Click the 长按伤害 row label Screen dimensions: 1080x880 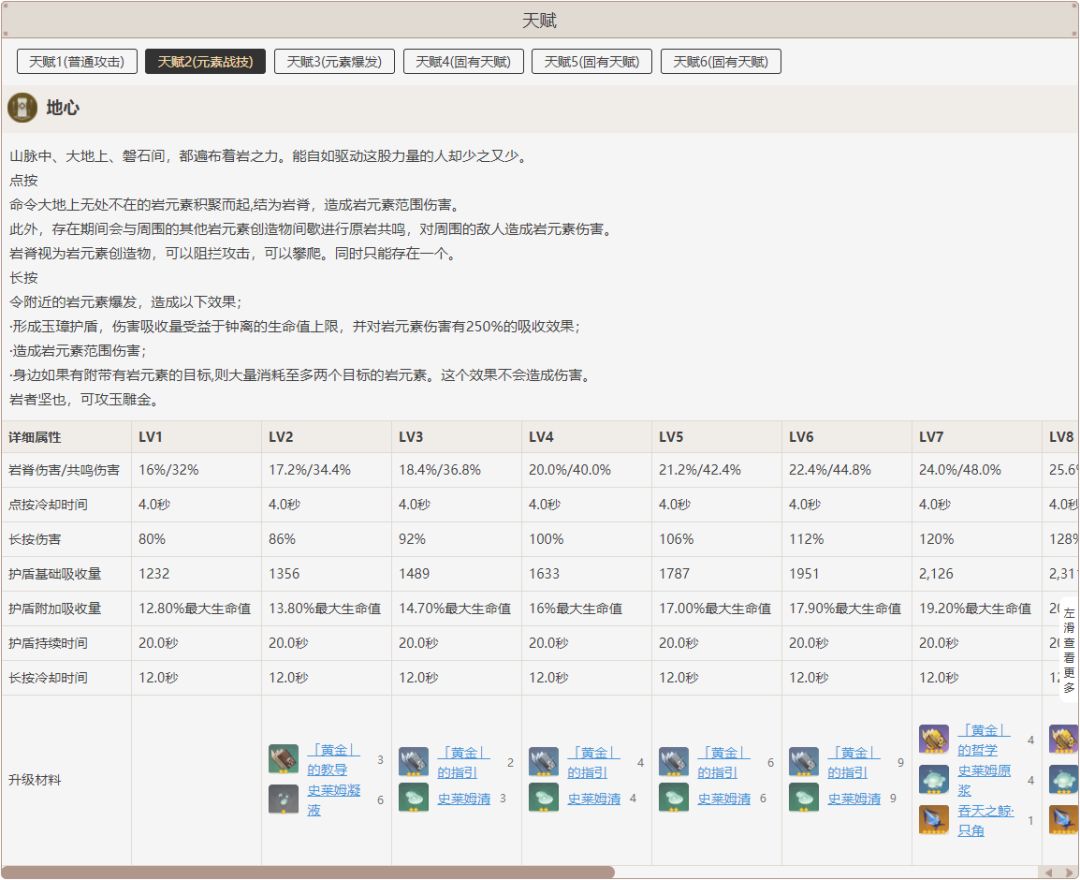(34, 539)
